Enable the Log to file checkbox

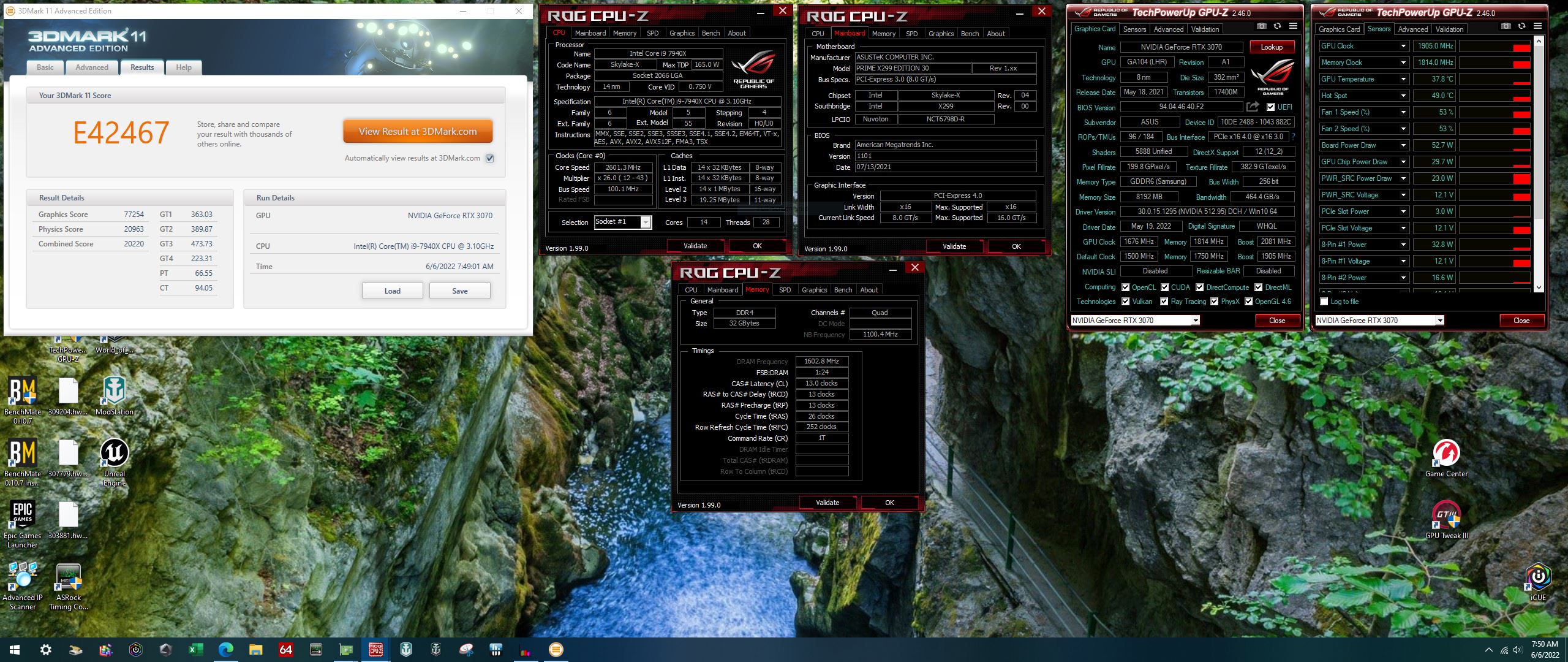pyautogui.click(x=1324, y=301)
